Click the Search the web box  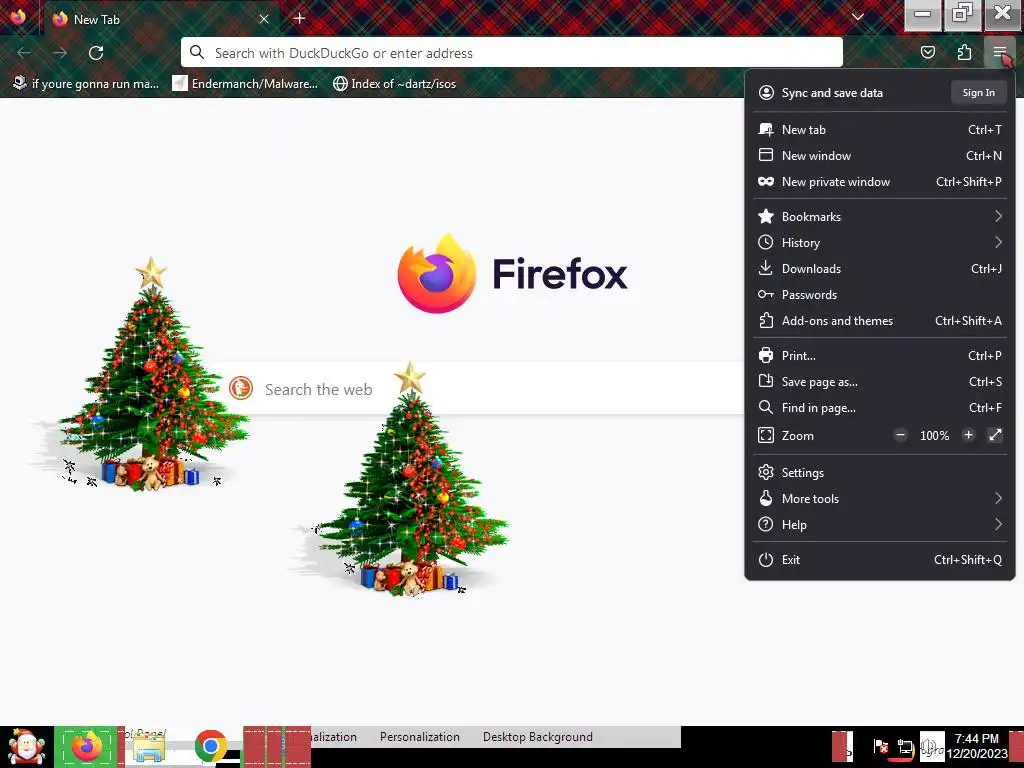(480, 389)
